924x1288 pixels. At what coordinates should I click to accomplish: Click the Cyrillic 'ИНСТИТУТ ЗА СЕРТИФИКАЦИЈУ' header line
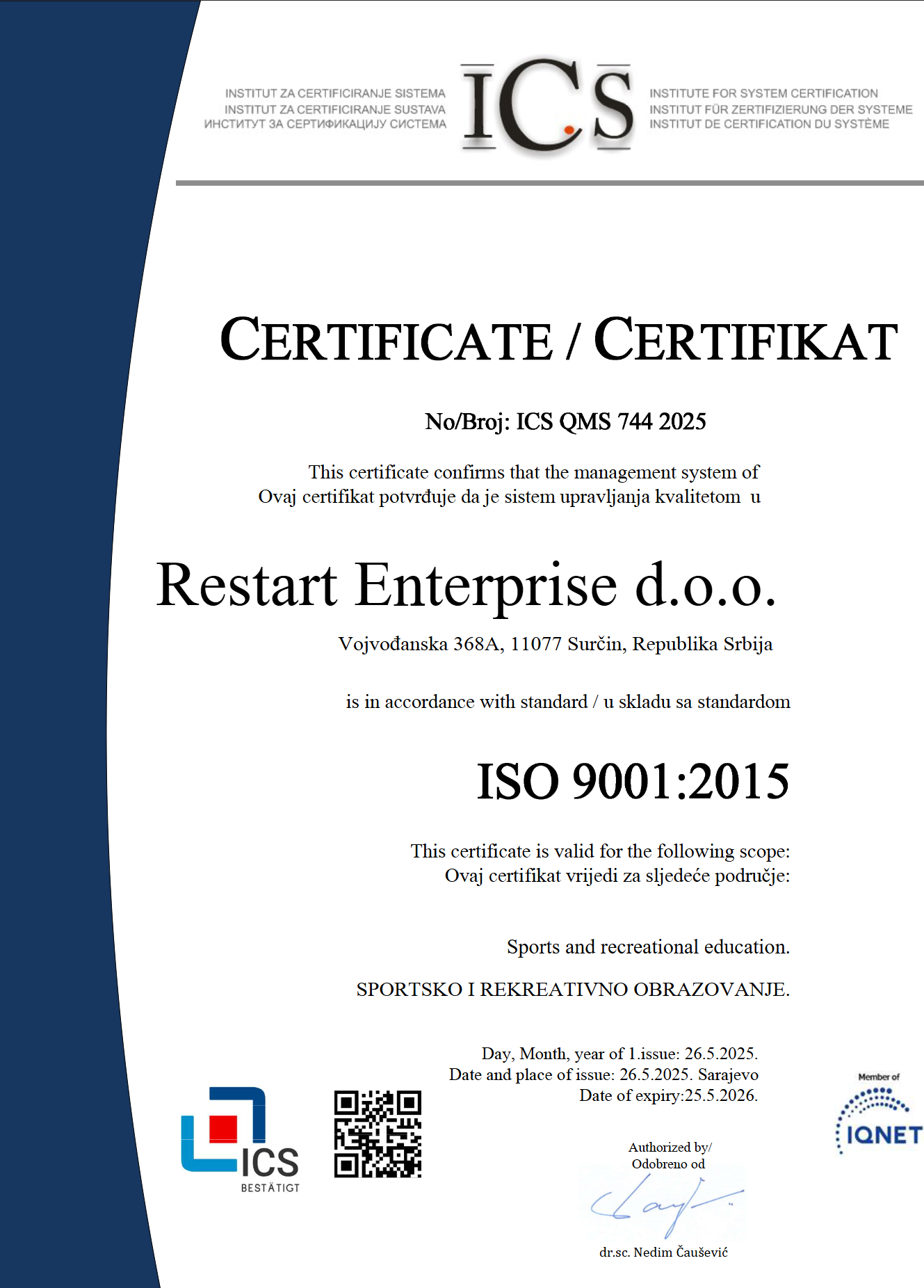tap(325, 124)
